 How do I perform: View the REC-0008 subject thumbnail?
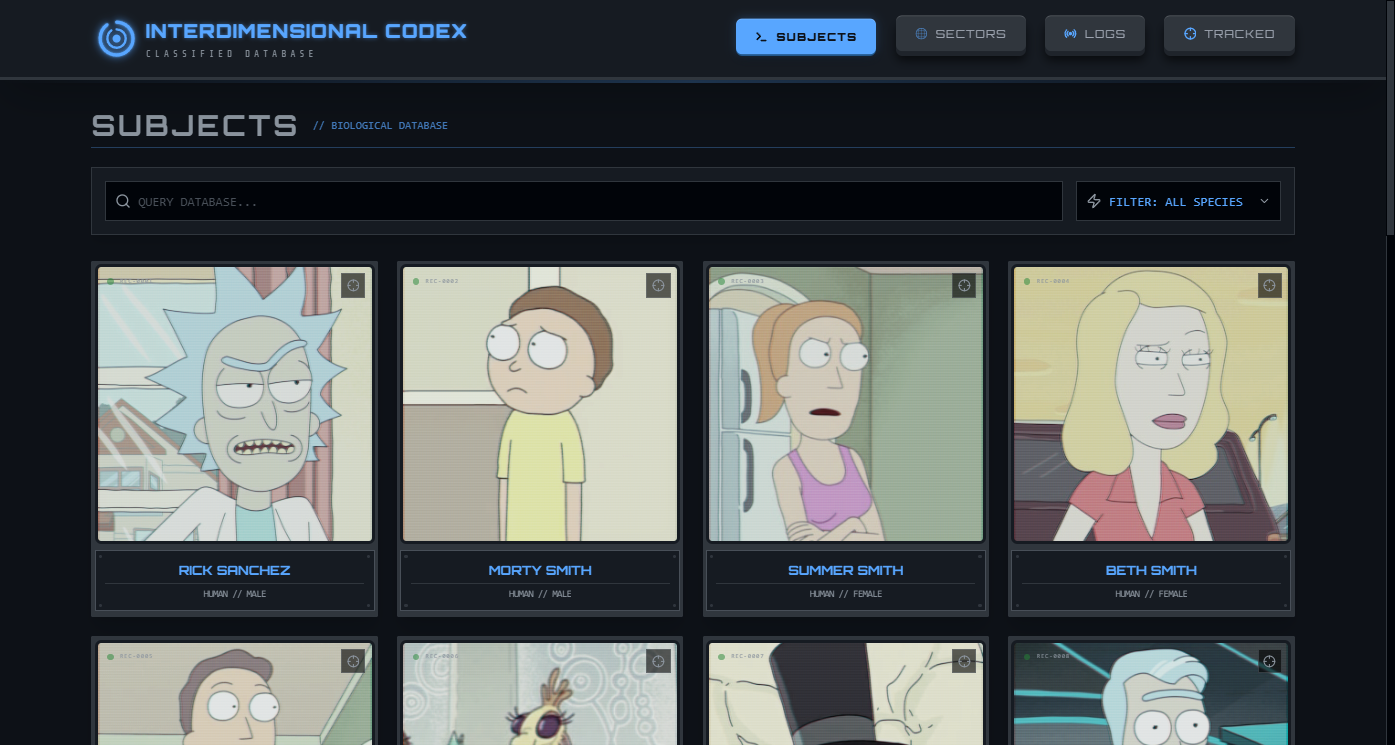pos(1151,694)
